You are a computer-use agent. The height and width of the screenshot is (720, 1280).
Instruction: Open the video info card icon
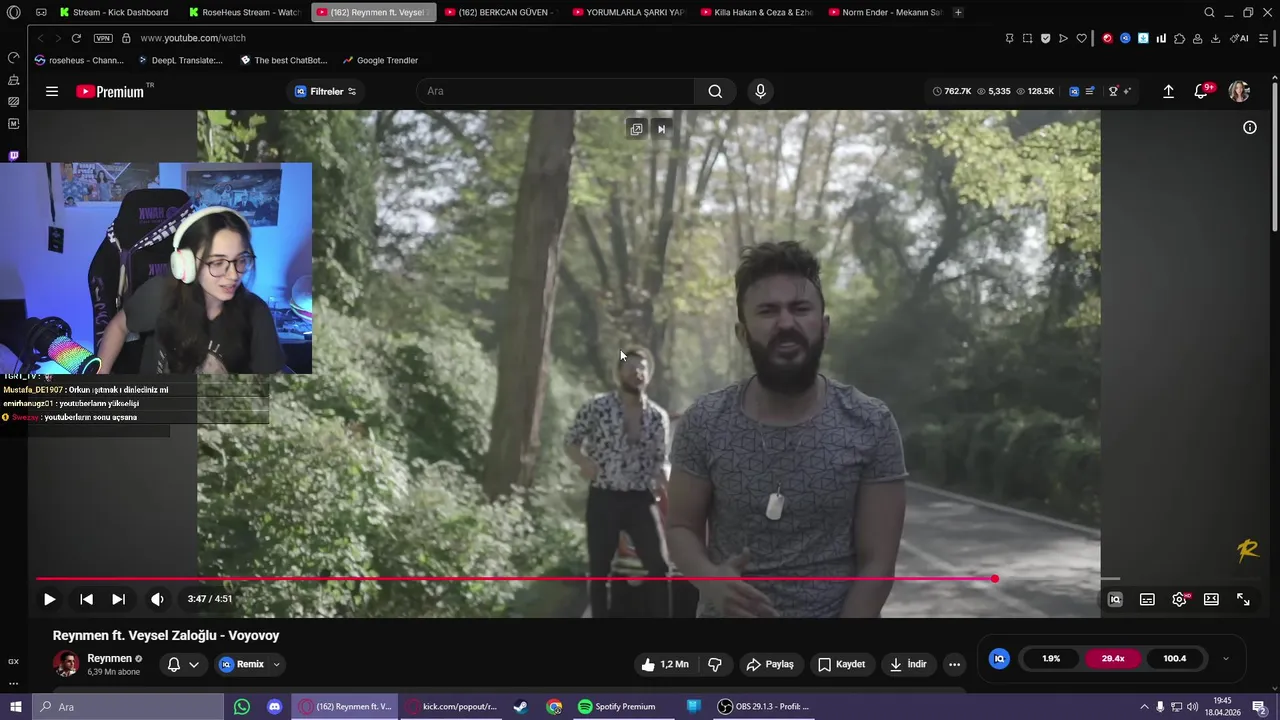click(1249, 127)
